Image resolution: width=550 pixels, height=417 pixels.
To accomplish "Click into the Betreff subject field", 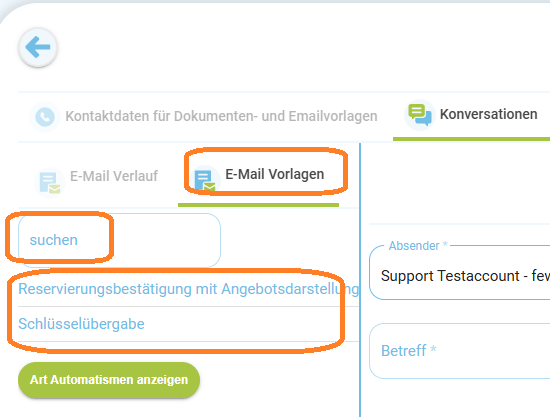I will coord(460,351).
